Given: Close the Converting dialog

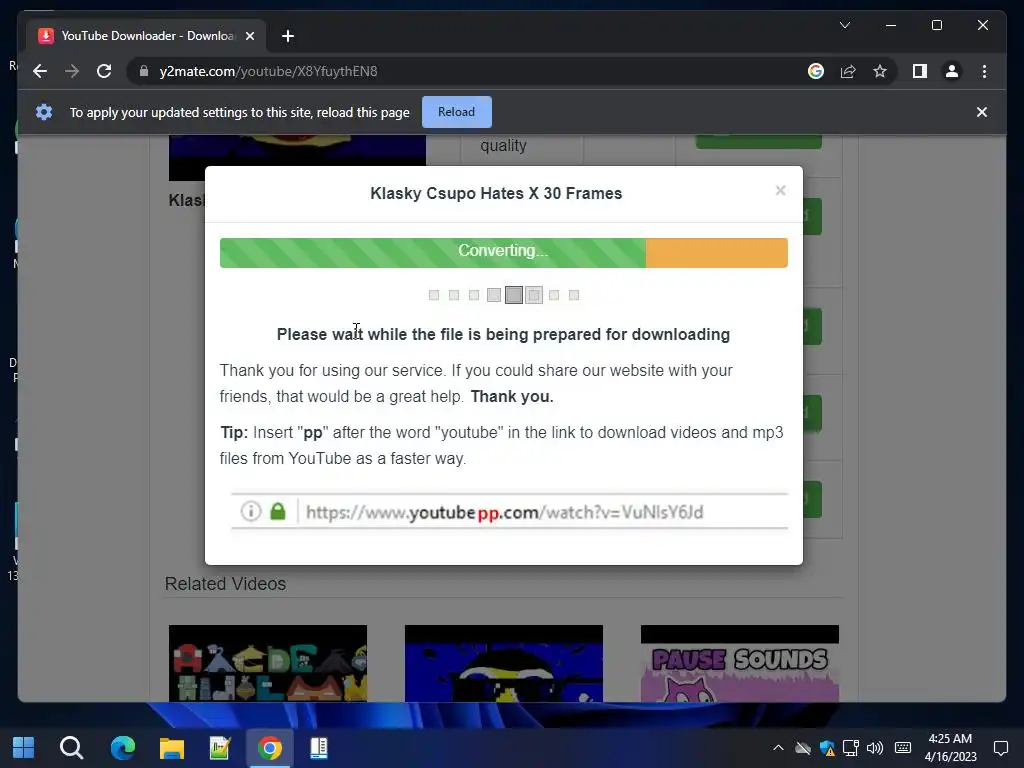Looking at the screenshot, I should pos(780,190).
